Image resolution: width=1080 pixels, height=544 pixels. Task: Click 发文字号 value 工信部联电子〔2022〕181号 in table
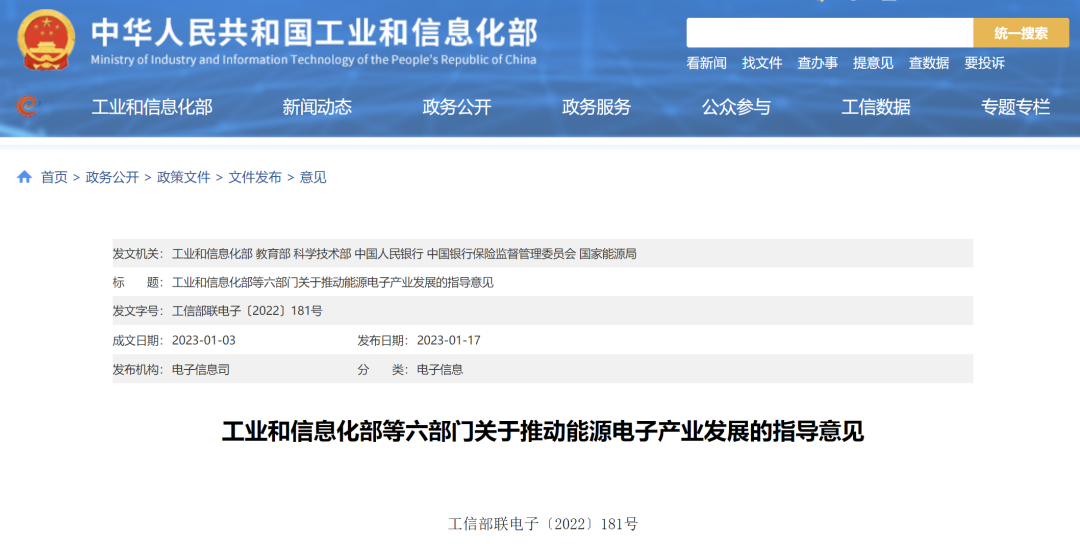click(x=247, y=311)
